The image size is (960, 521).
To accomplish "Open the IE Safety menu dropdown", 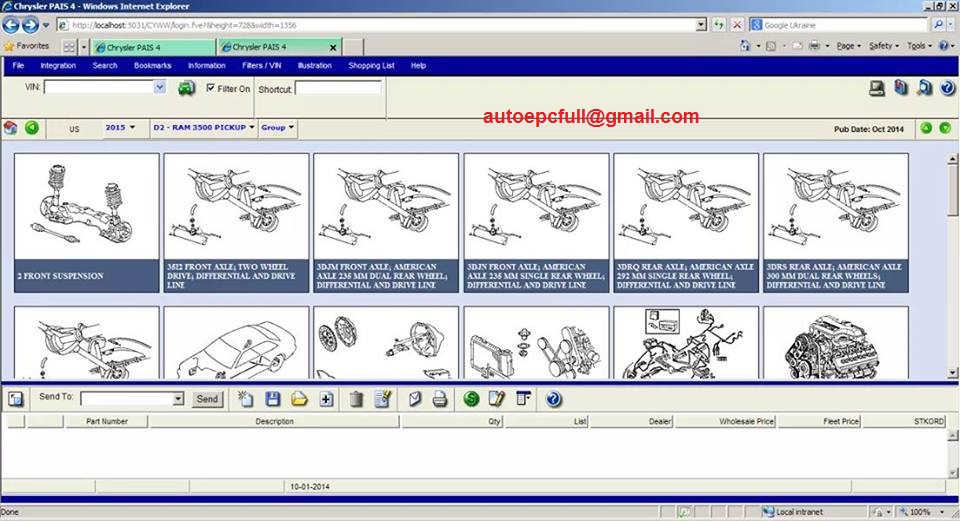I will [x=884, y=46].
